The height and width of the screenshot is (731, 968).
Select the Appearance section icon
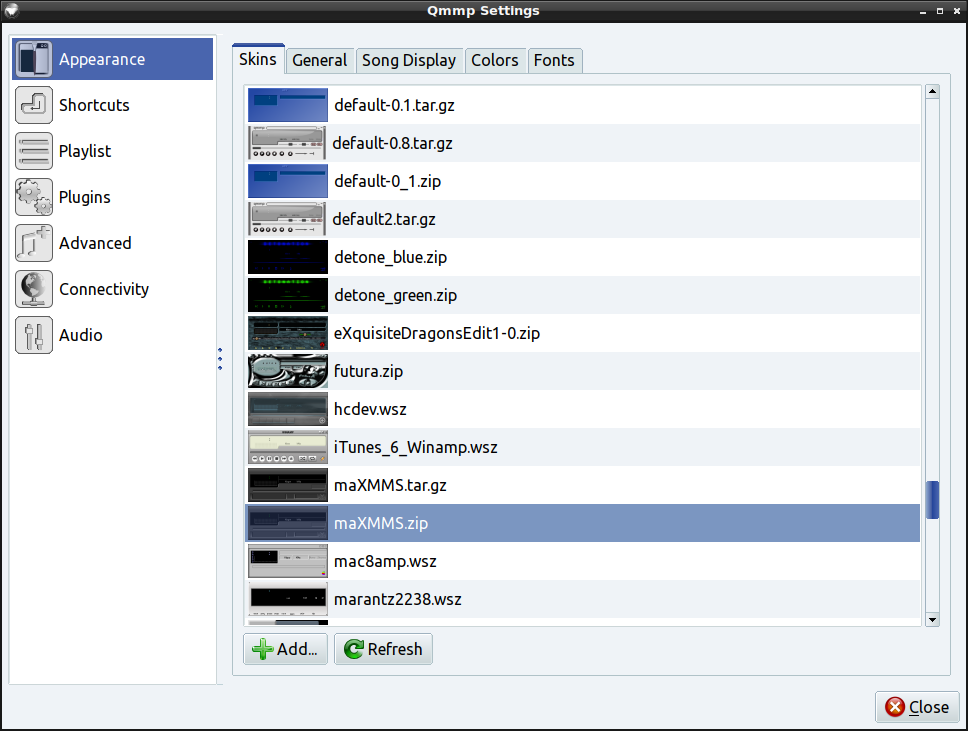tap(34, 59)
